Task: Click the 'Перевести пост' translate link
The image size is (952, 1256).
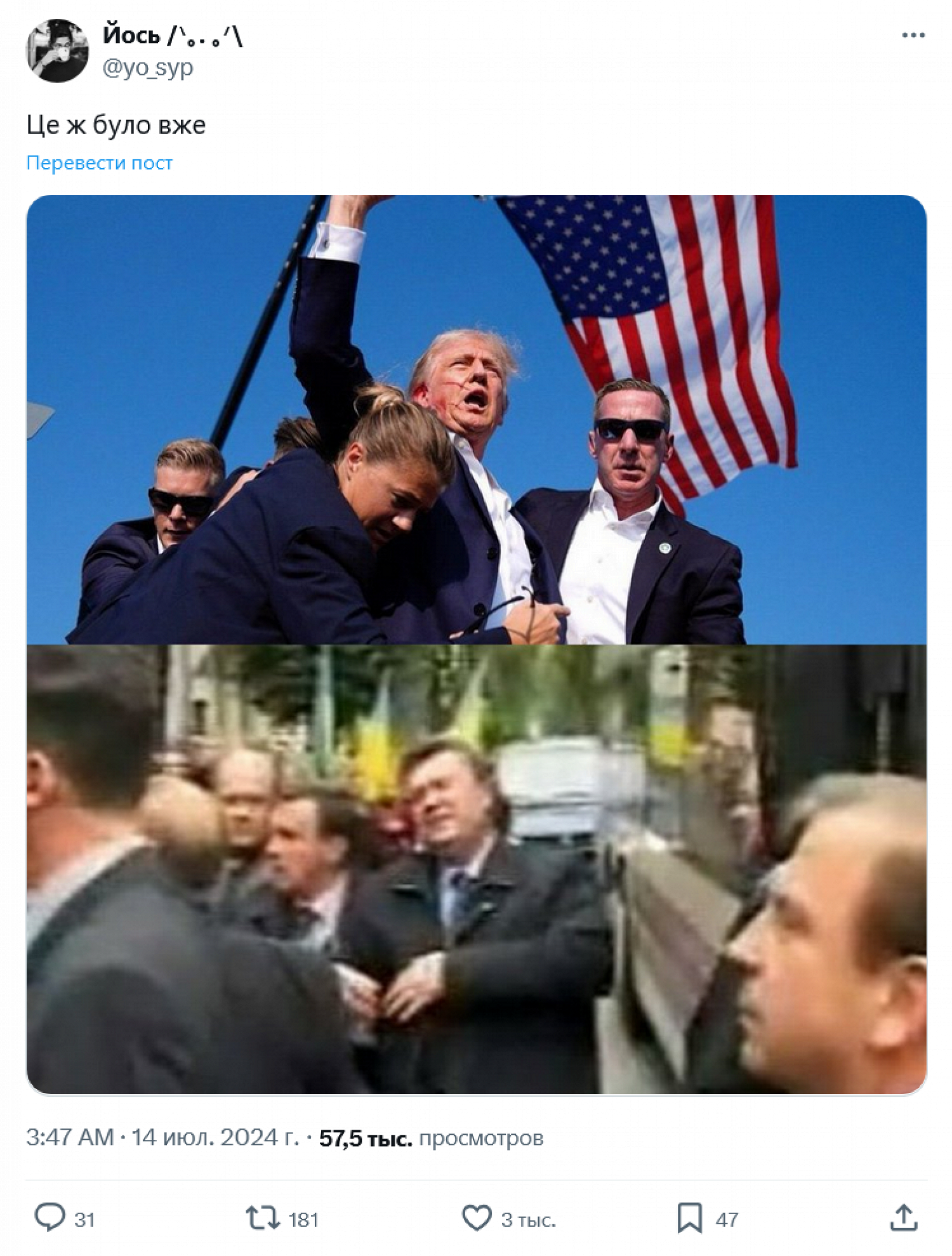Action: tap(99, 163)
